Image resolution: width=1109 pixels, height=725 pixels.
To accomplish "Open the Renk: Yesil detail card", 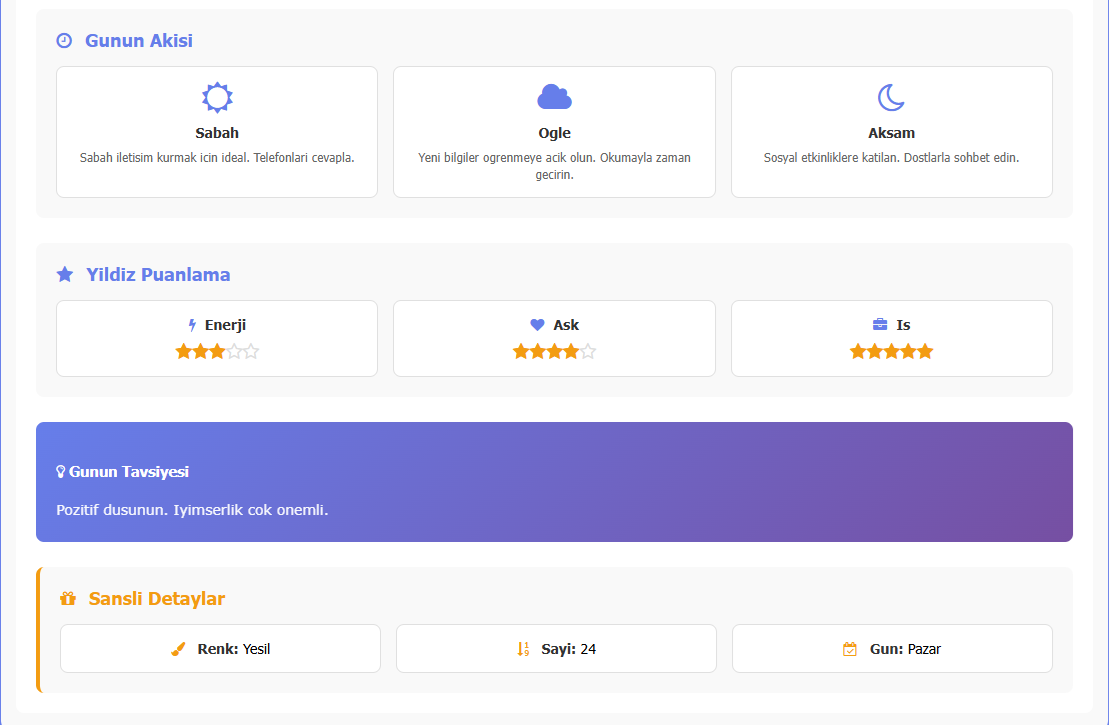I will pos(220,648).
